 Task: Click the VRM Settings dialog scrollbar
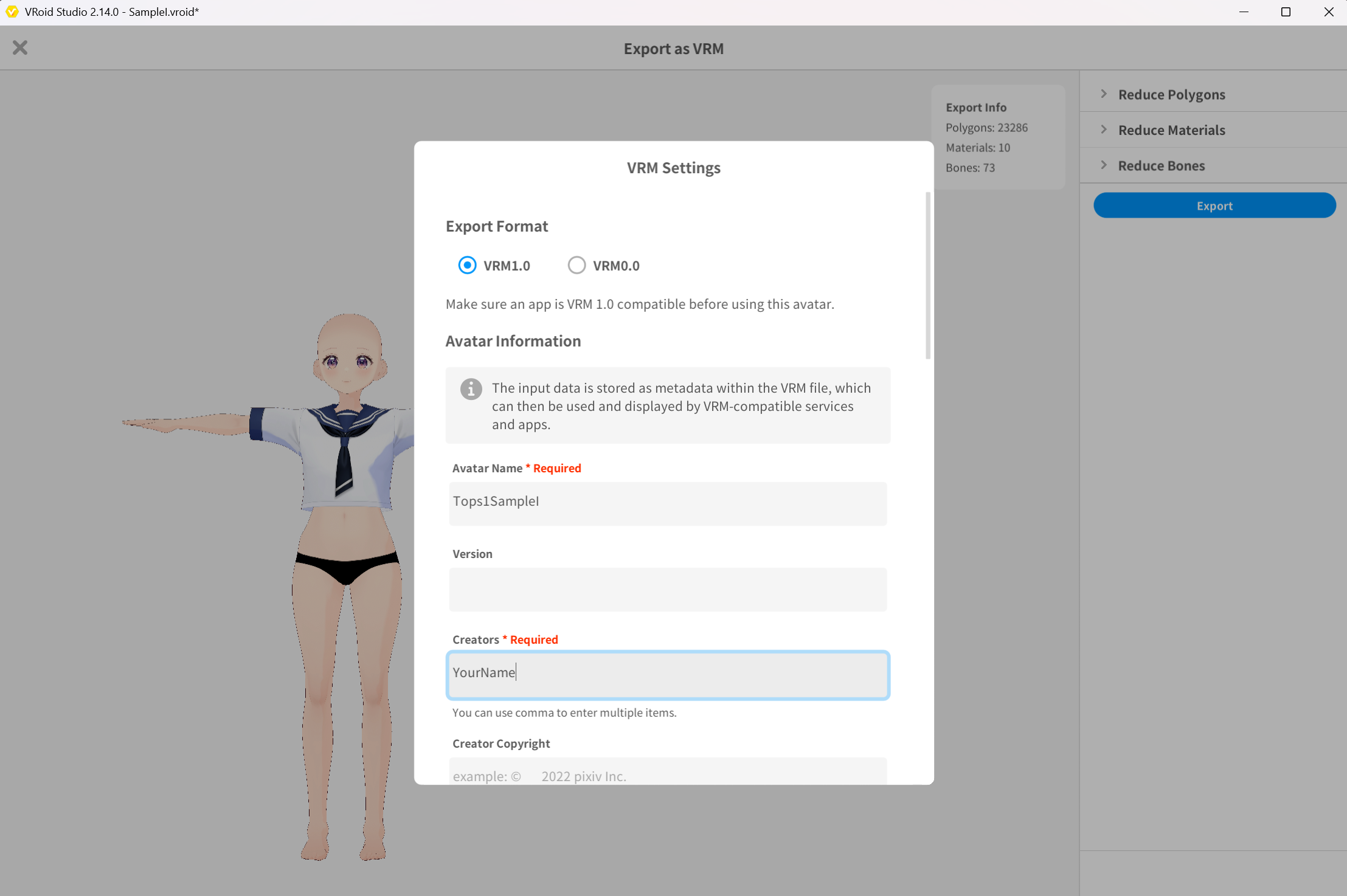(x=928, y=275)
